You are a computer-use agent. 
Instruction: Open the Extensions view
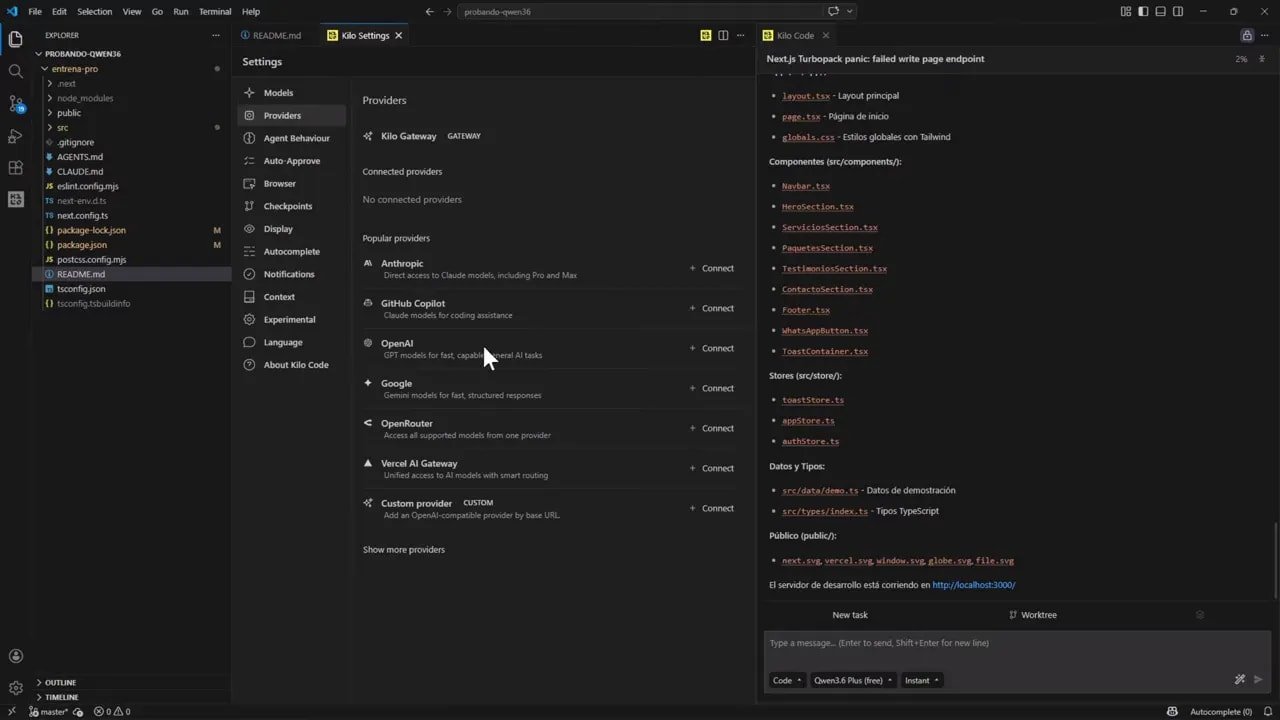[15, 168]
